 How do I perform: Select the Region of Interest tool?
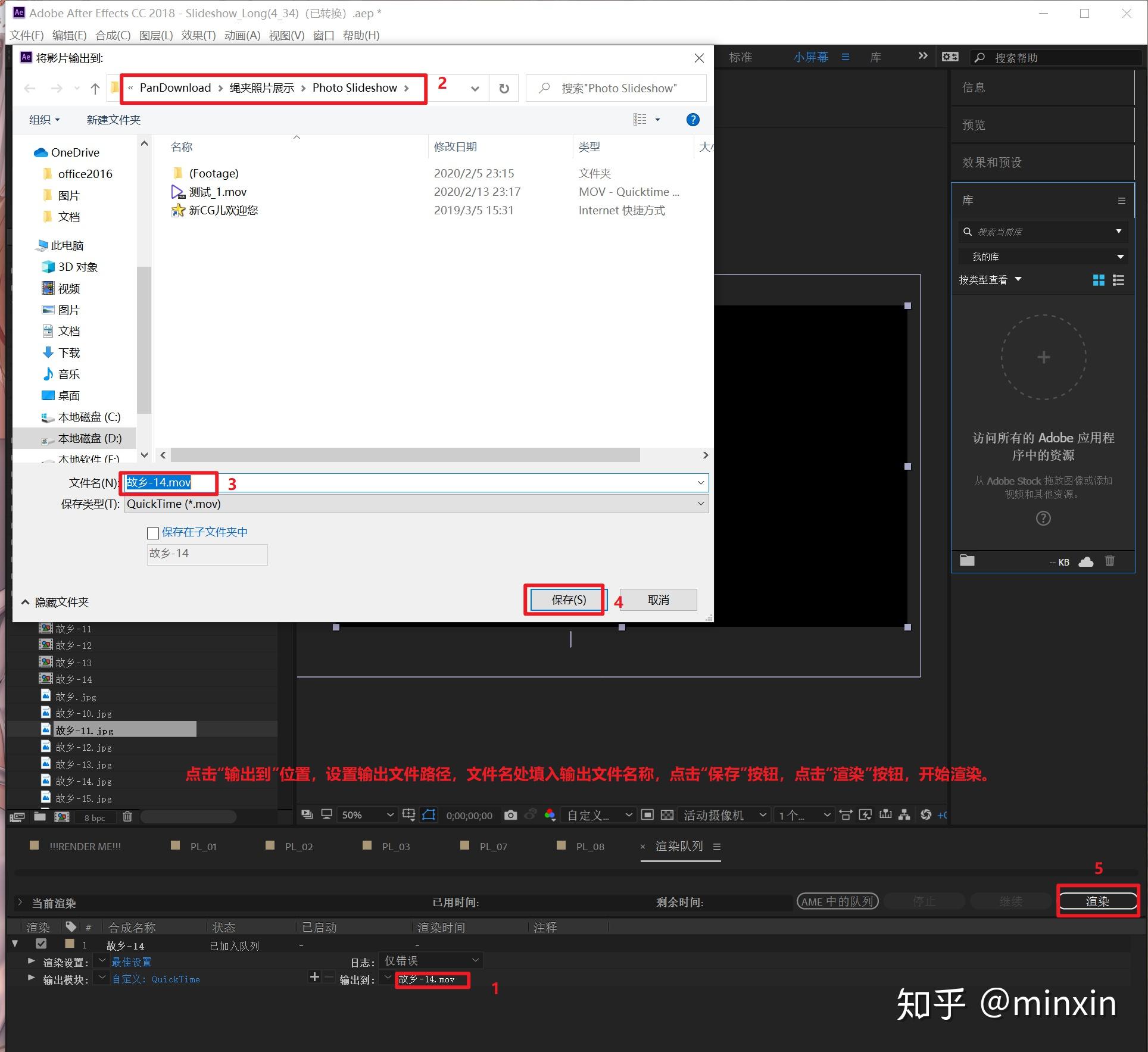pos(429,814)
